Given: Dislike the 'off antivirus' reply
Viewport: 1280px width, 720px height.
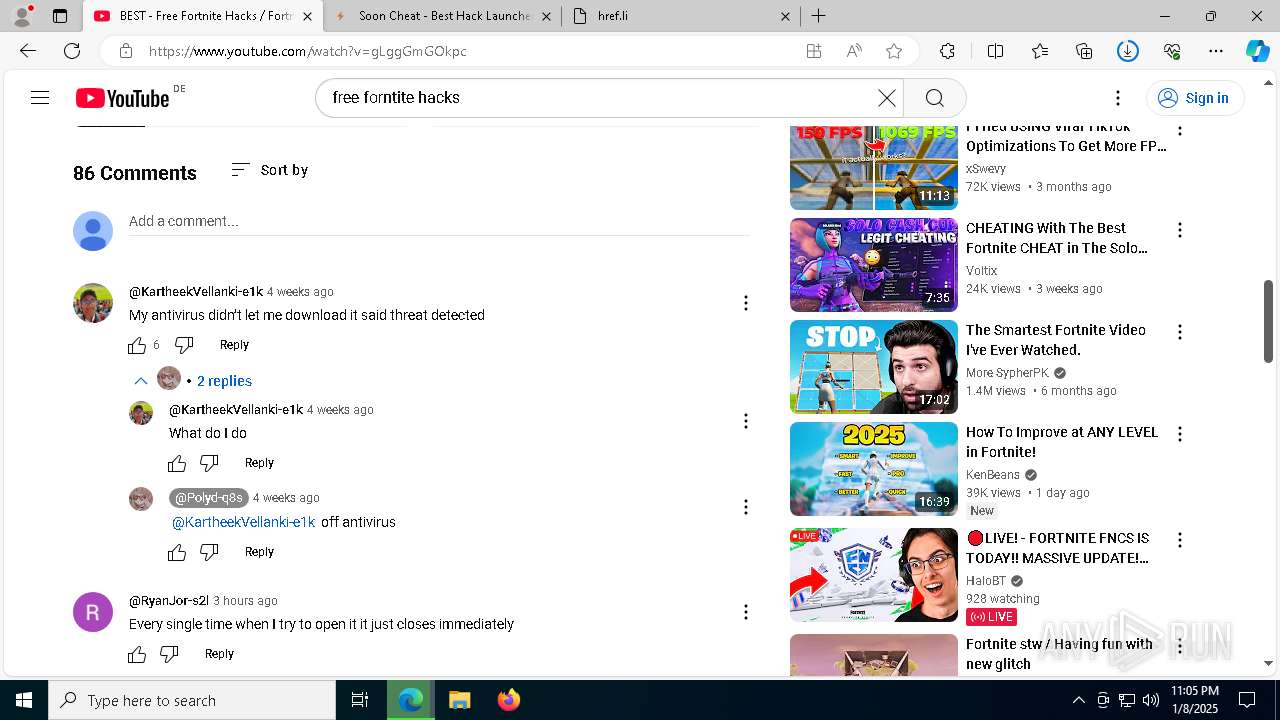Looking at the screenshot, I should coord(209,552).
